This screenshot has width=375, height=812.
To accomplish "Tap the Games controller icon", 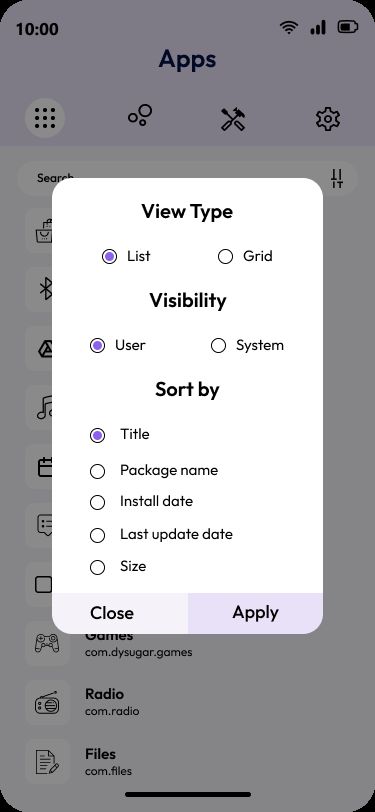I will [47, 643].
